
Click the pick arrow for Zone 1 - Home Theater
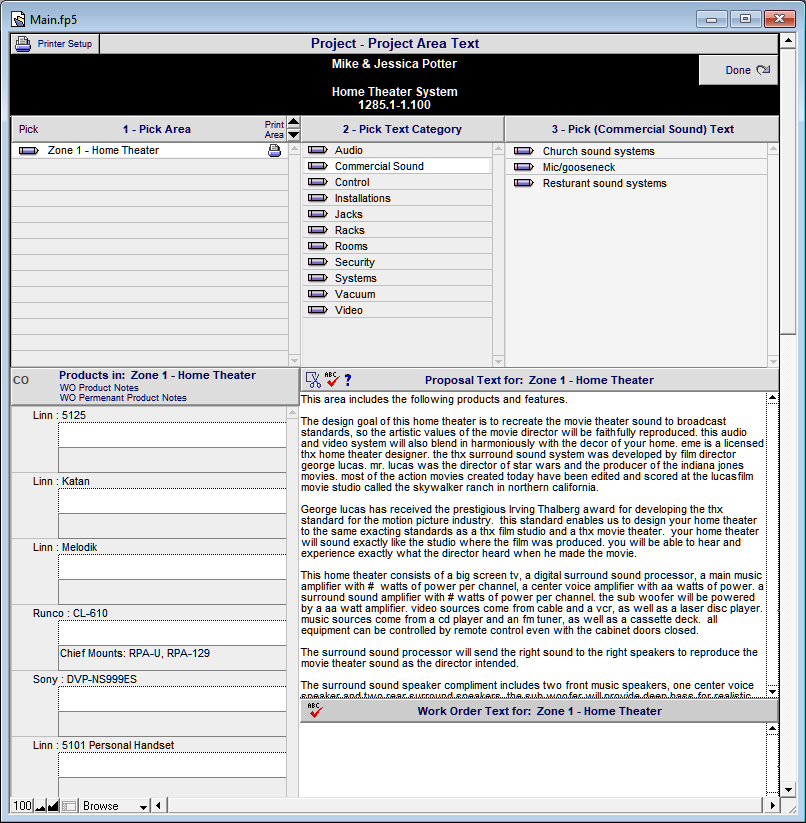coord(29,151)
